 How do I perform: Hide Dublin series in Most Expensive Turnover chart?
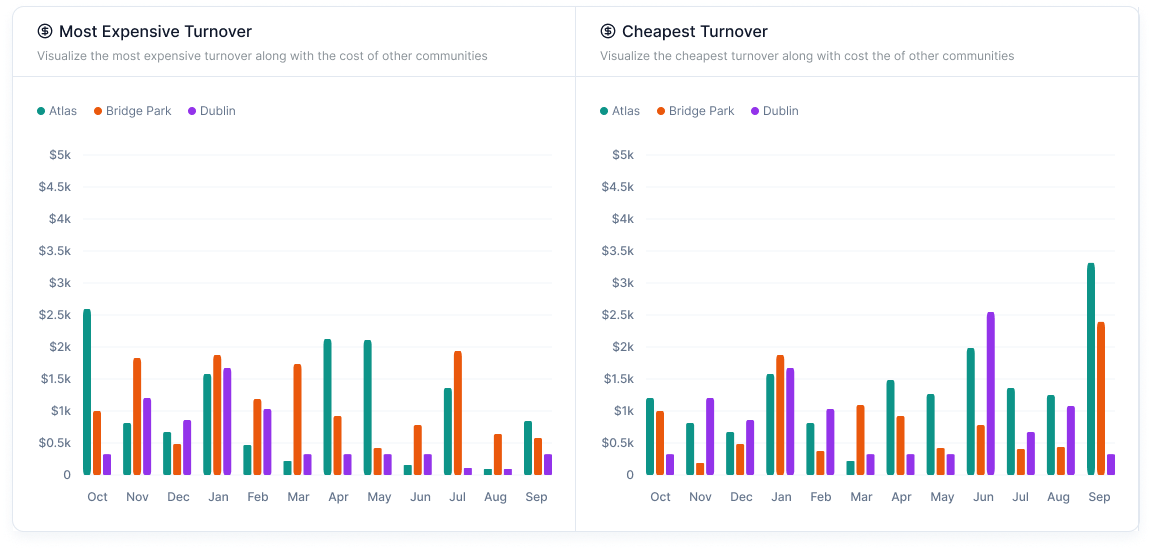(211, 111)
